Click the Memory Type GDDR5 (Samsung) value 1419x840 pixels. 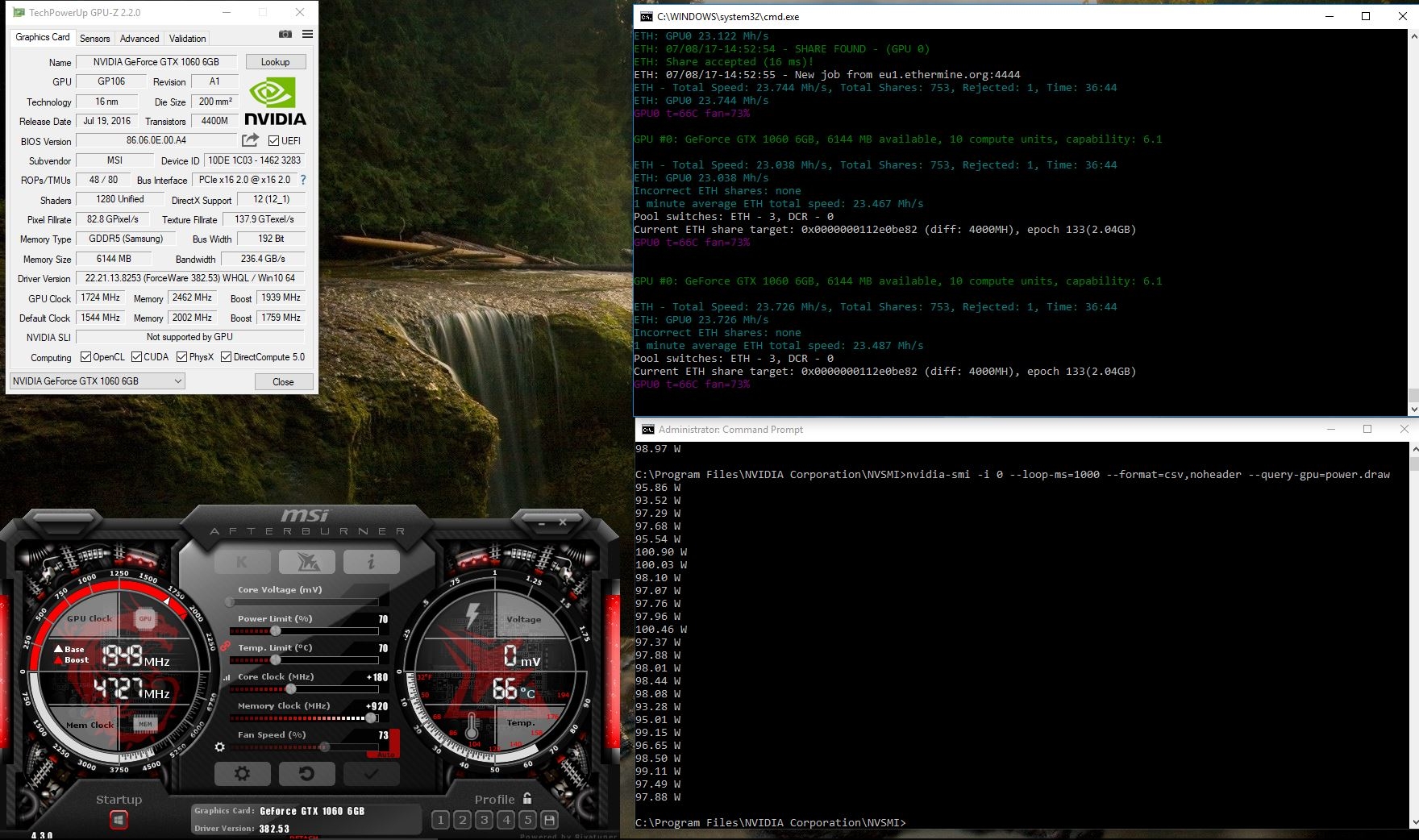(x=126, y=239)
